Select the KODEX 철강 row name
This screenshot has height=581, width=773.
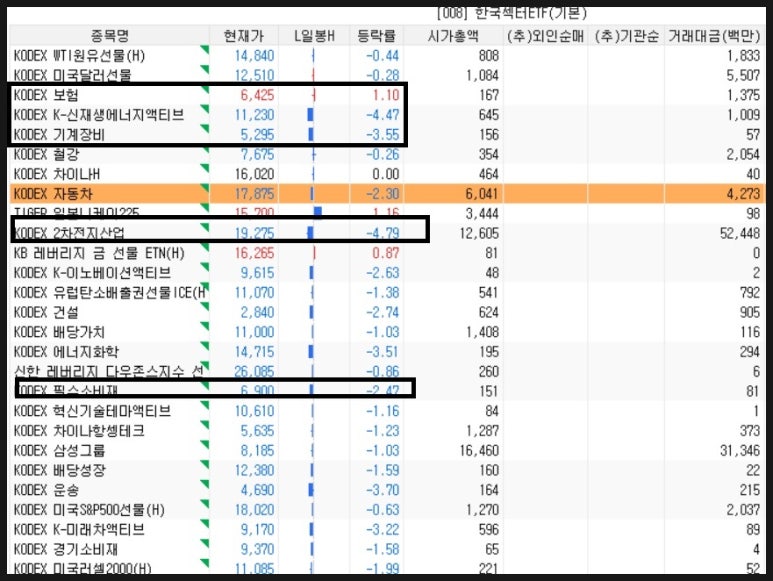point(45,154)
